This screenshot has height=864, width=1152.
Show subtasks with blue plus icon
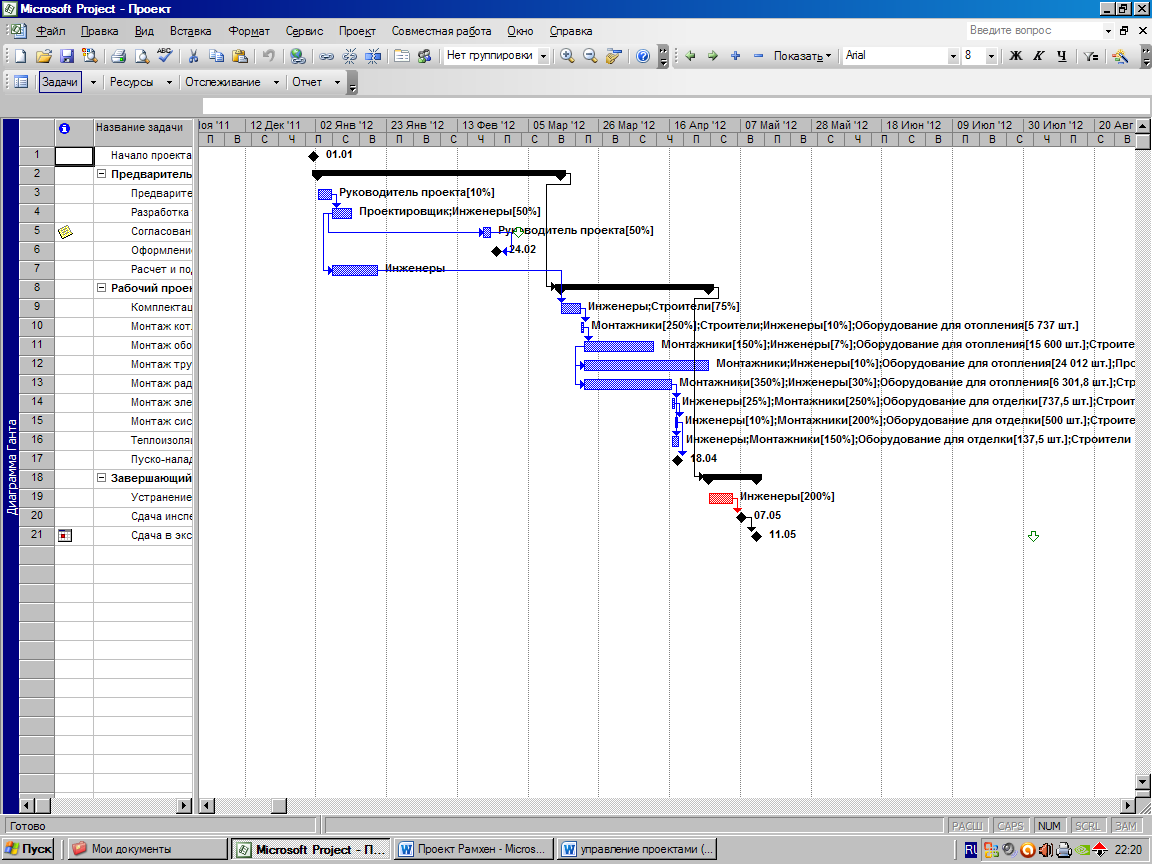click(x=735, y=56)
